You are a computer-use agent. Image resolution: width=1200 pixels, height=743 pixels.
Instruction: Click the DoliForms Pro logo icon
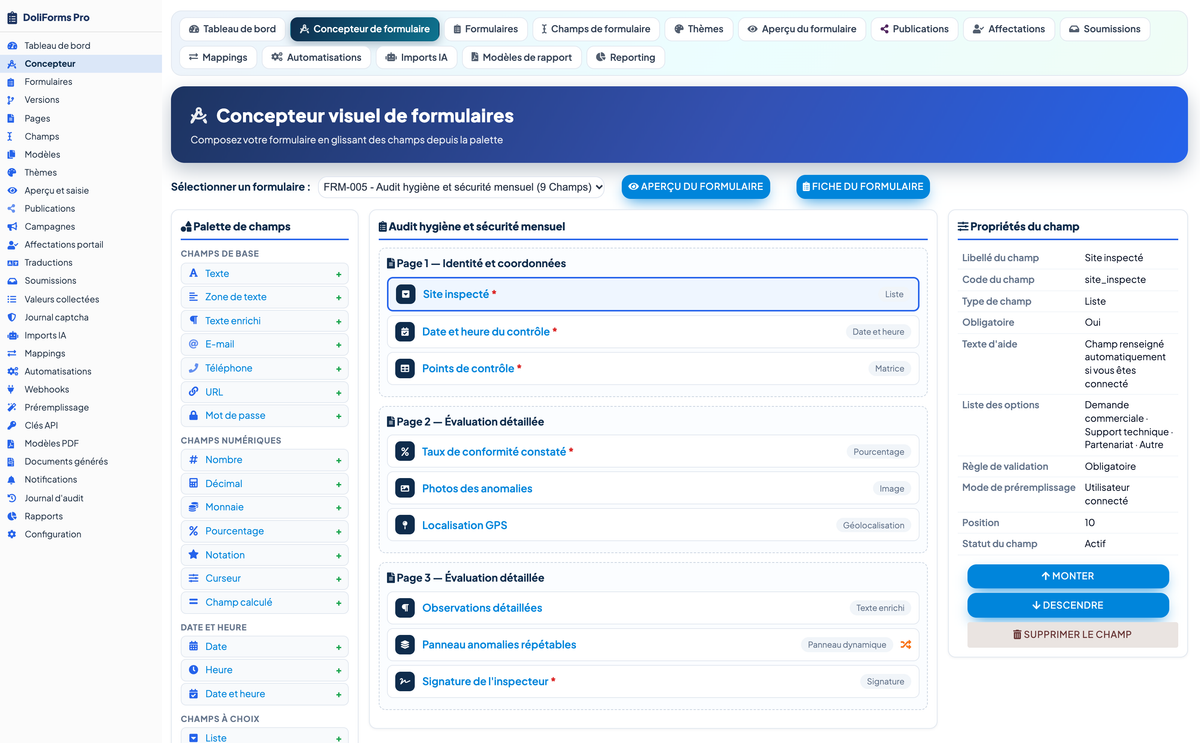[12, 17]
